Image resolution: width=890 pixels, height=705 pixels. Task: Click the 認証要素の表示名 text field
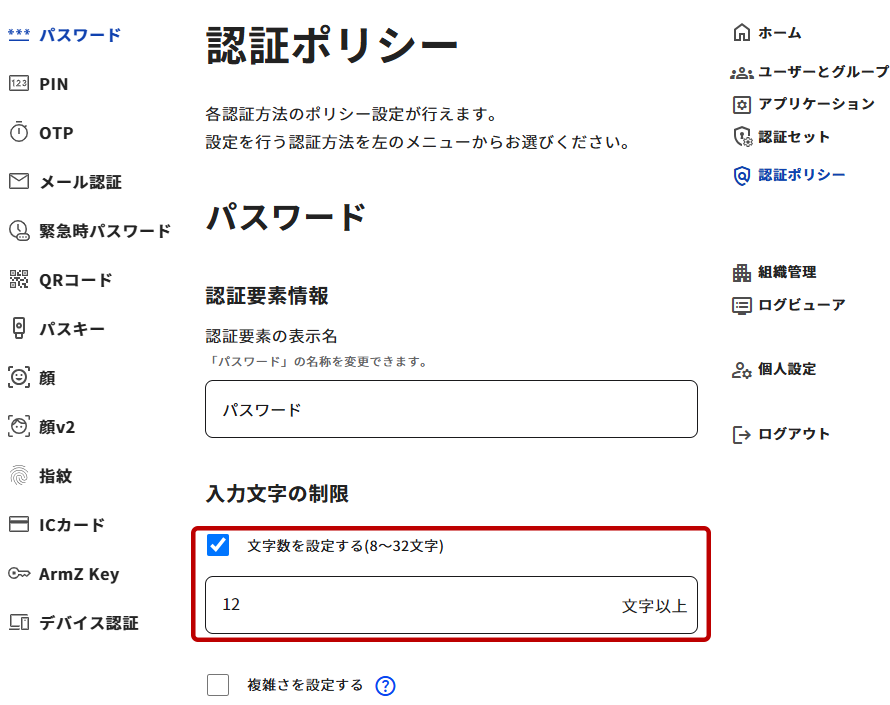click(x=451, y=409)
